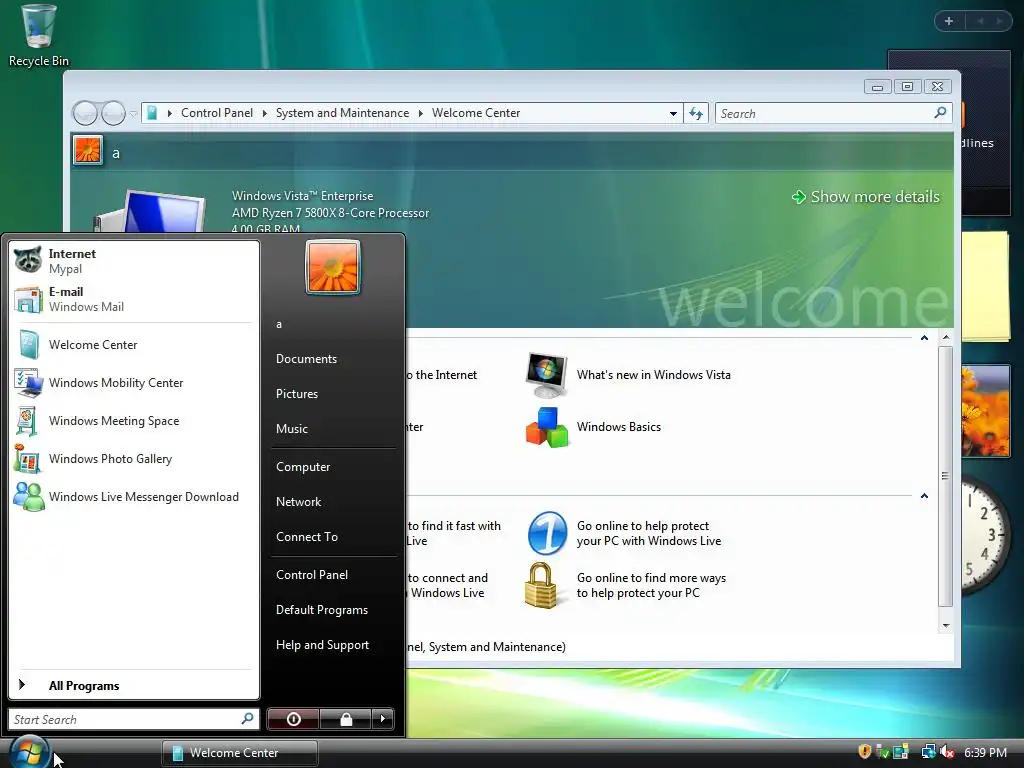The image size is (1024, 768).
Task: Lock the computer with the padlock button
Action: [x=345, y=719]
